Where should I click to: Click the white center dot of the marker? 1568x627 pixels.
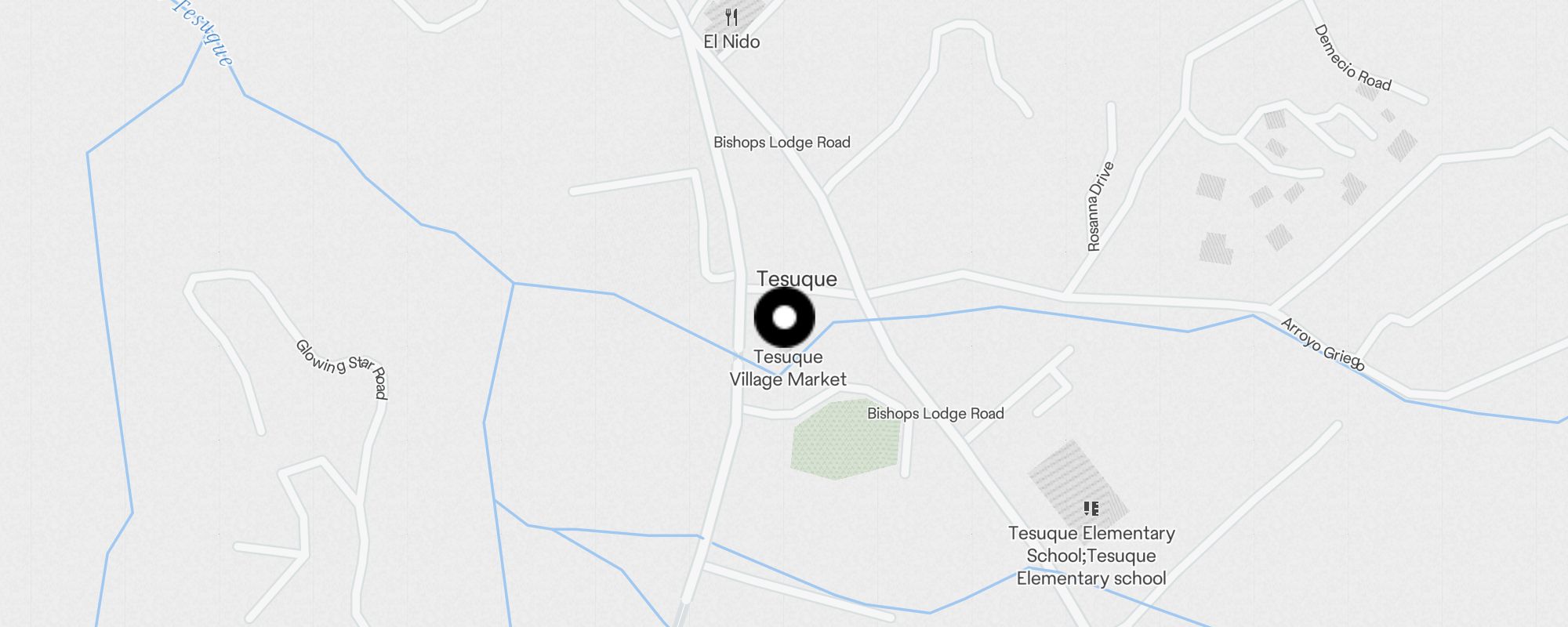tap(785, 317)
